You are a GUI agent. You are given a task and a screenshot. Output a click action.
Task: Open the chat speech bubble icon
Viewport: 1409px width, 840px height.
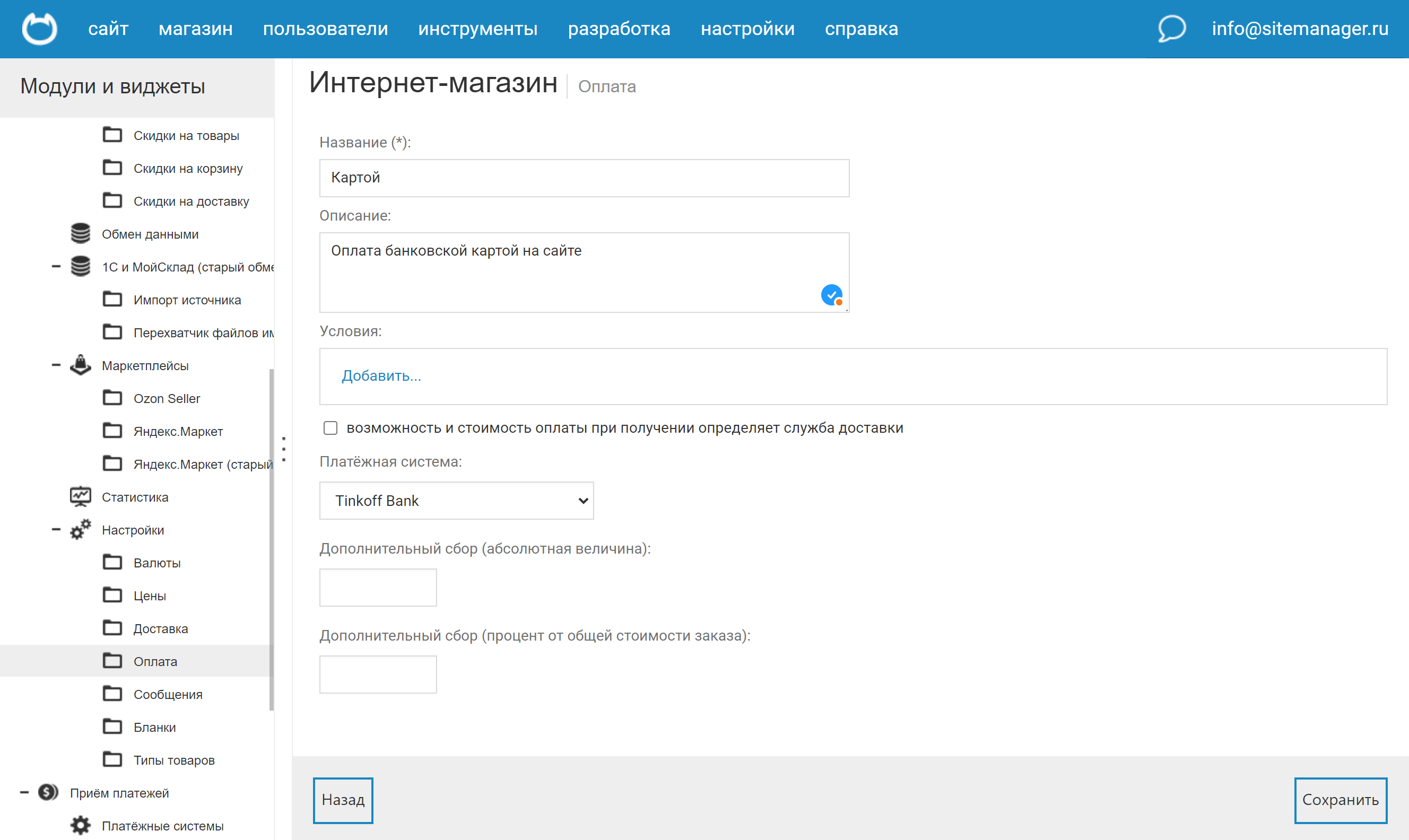(1171, 28)
